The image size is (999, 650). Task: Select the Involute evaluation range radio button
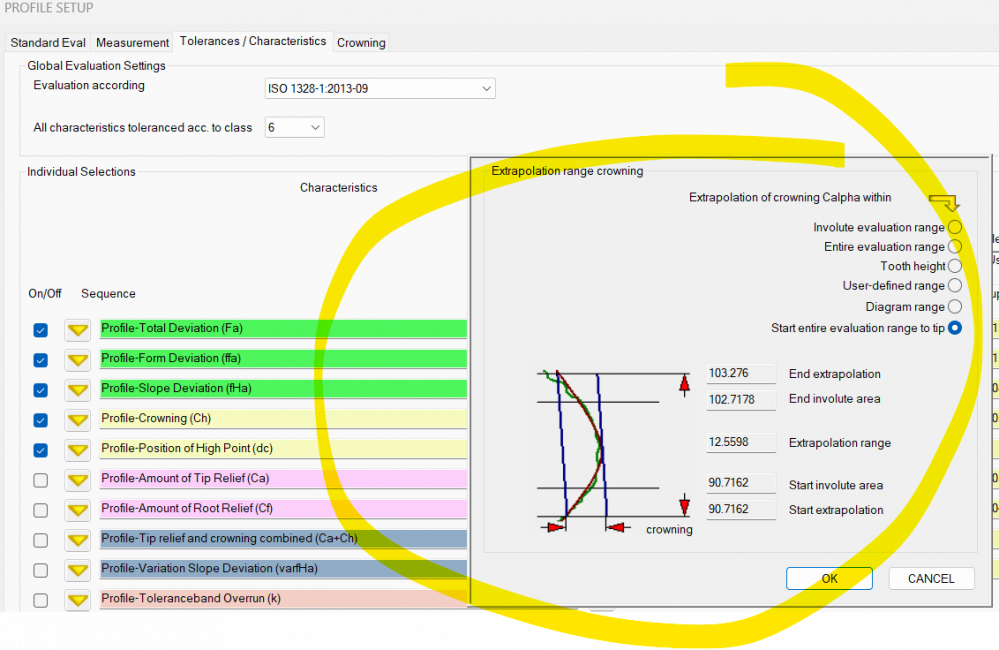955,228
